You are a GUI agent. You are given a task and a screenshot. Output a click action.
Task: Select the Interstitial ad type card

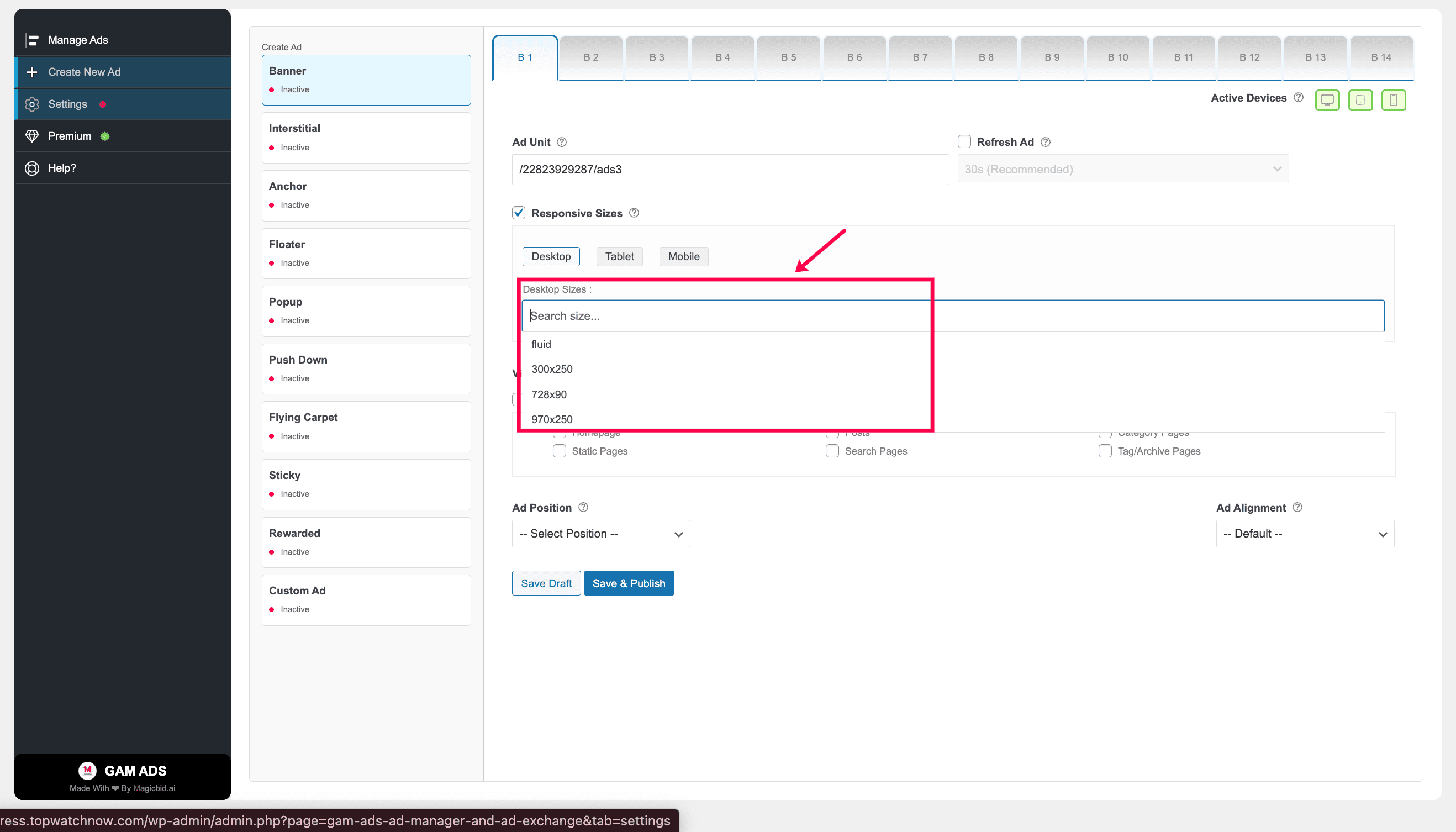pyautogui.click(x=366, y=138)
